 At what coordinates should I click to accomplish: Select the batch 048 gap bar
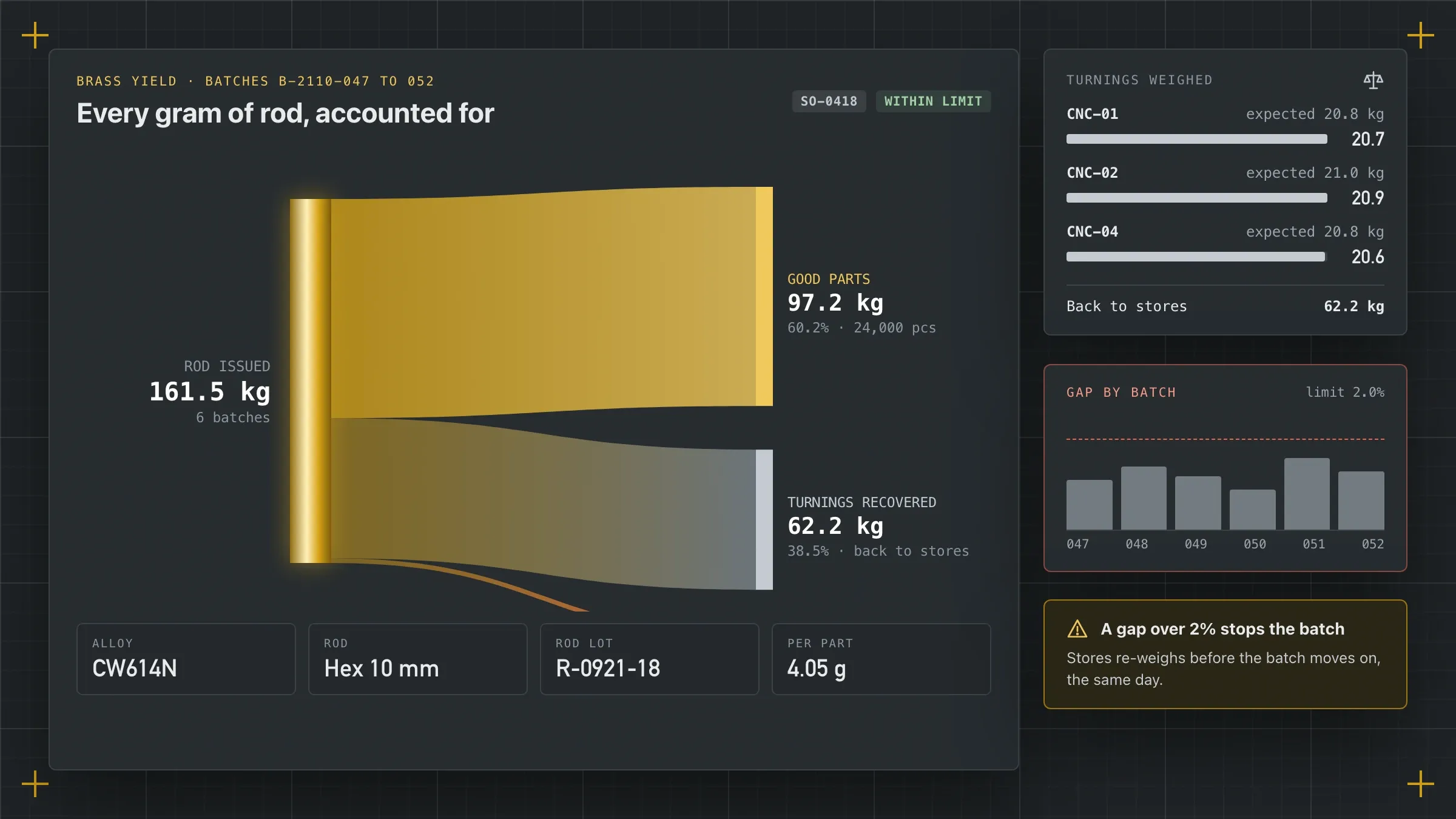point(1144,498)
